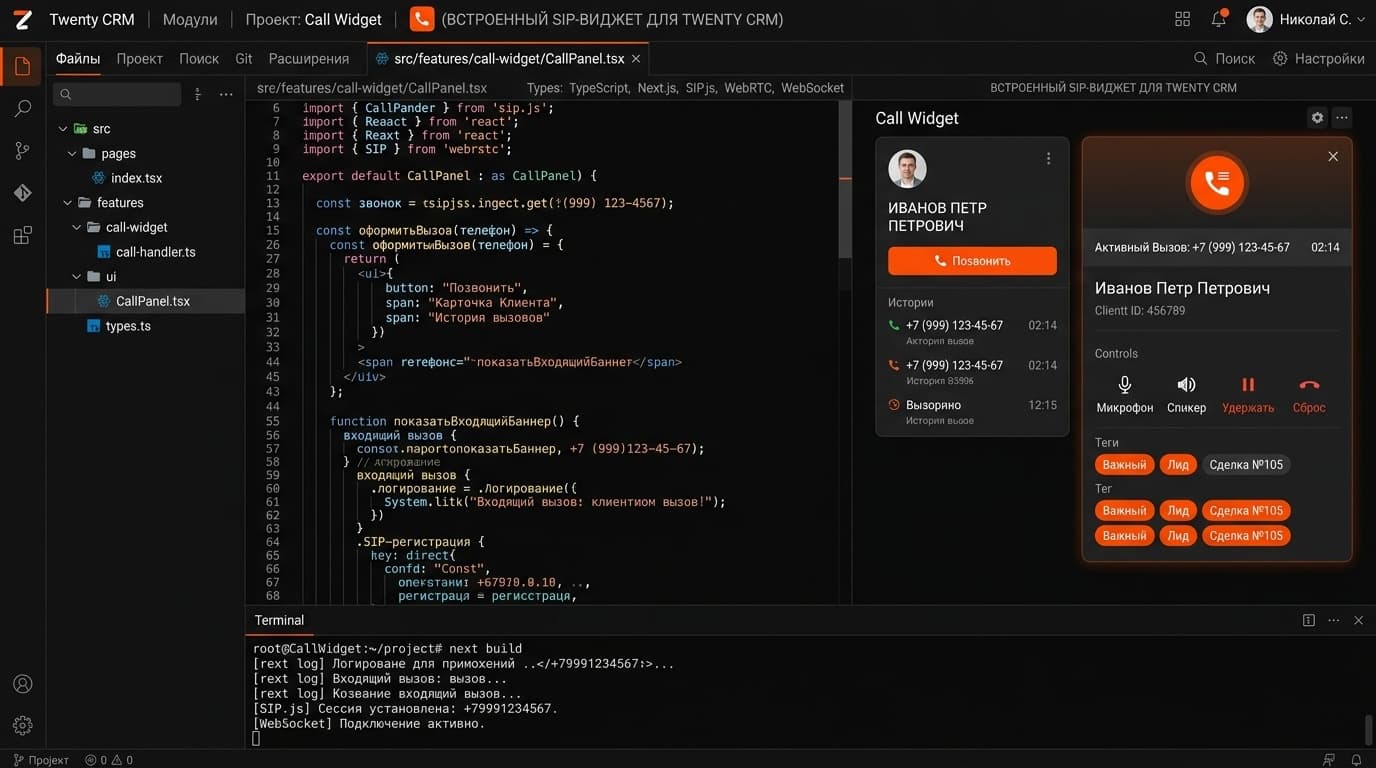Open the Расширения tab
1376x768 pixels.
309,59
